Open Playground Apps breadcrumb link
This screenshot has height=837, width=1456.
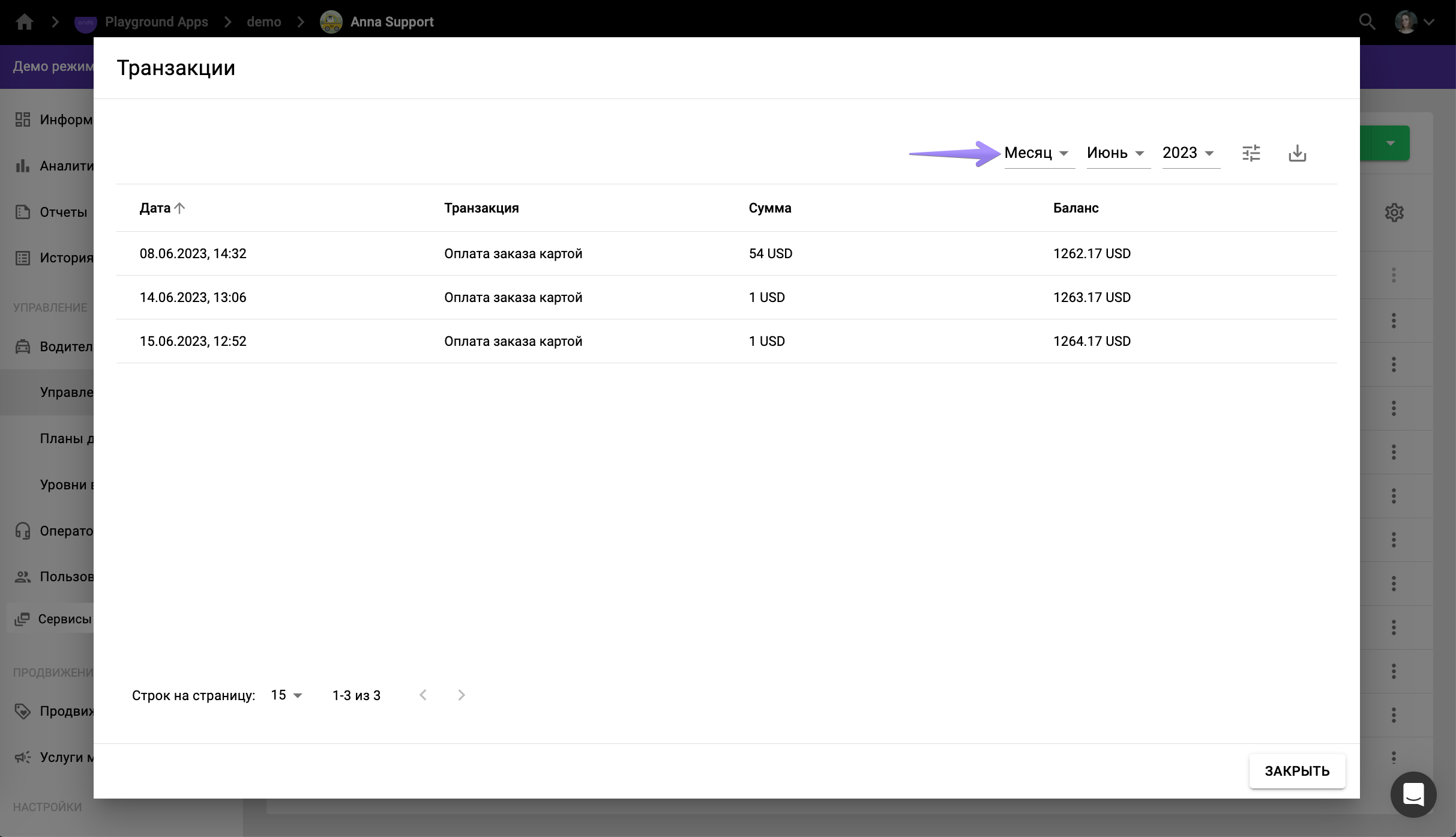[156, 22]
